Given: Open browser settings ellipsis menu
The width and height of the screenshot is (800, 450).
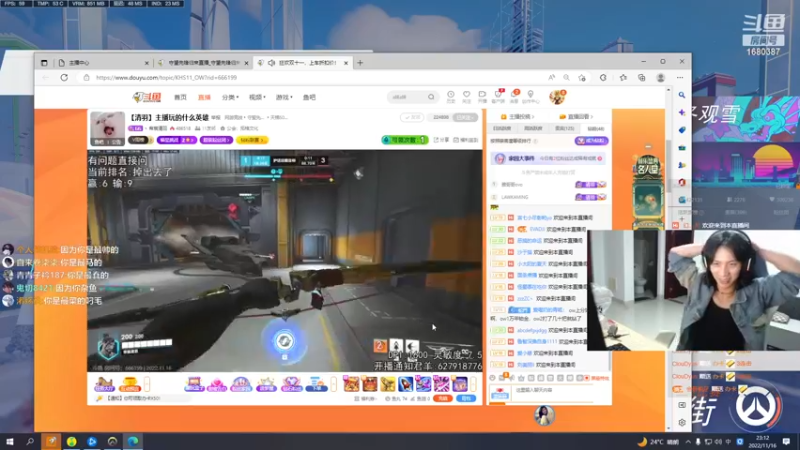Looking at the screenshot, I should (x=680, y=78).
